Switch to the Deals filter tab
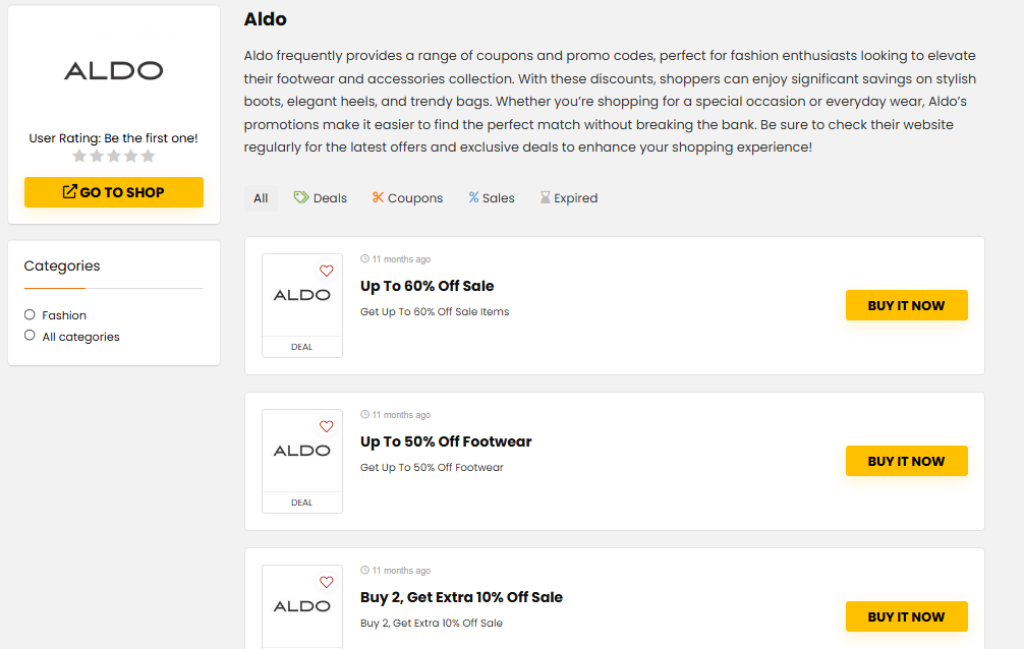The width and height of the screenshot is (1024, 649). coord(320,198)
